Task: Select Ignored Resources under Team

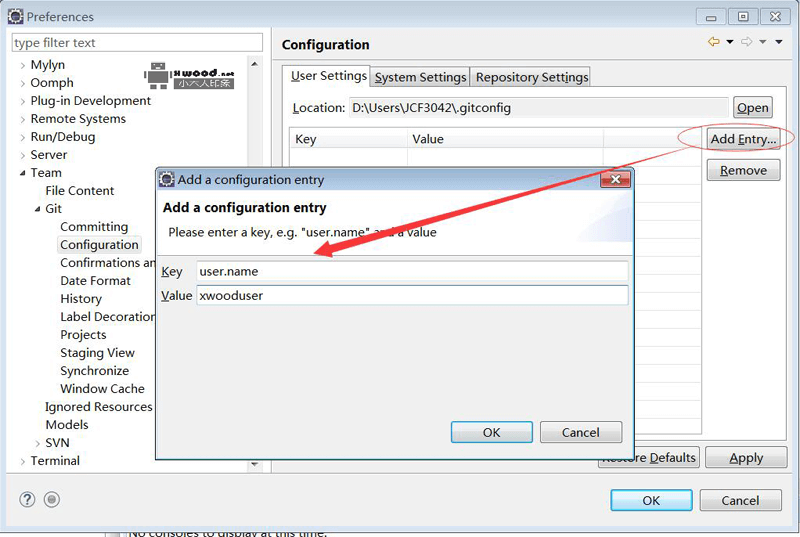Action: pyautogui.click(x=98, y=407)
